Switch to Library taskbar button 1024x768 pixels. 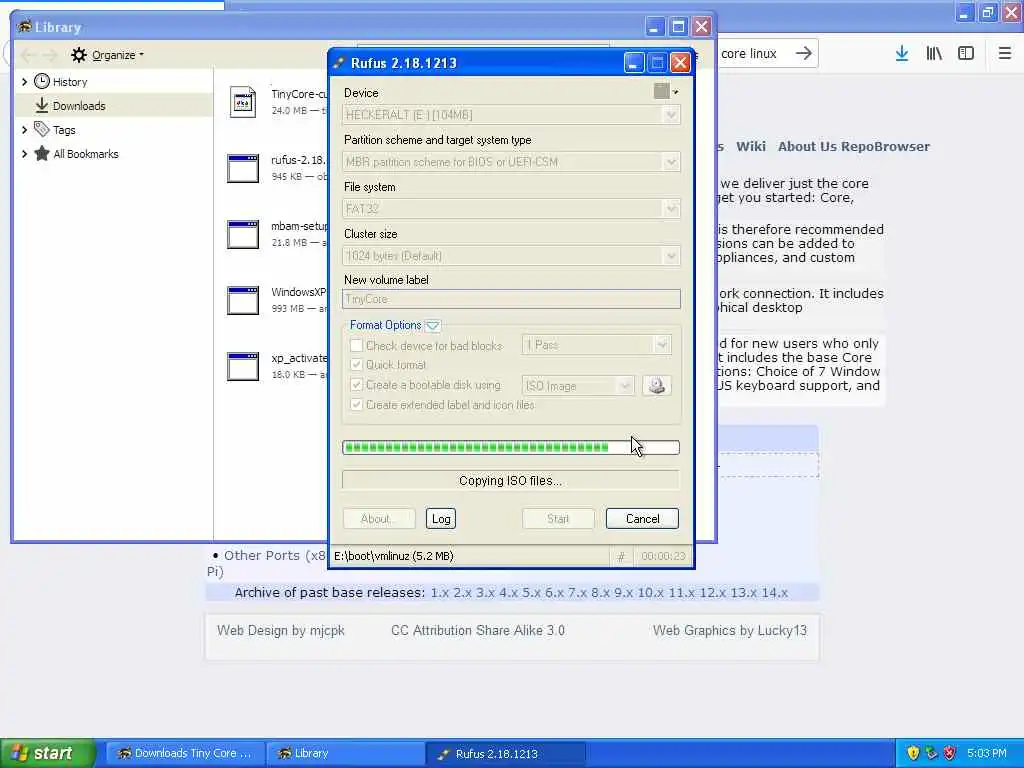(x=345, y=753)
